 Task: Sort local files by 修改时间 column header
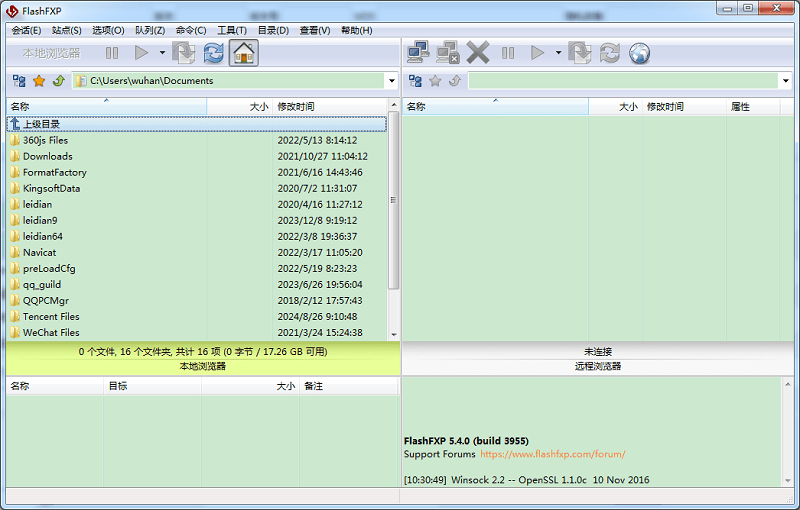click(296, 106)
